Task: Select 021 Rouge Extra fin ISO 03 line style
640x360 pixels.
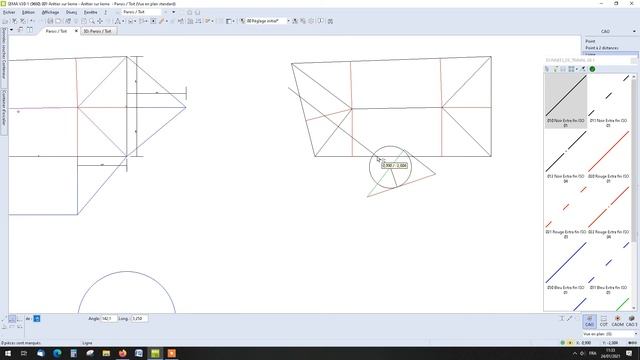Action: click(x=566, y=212)
